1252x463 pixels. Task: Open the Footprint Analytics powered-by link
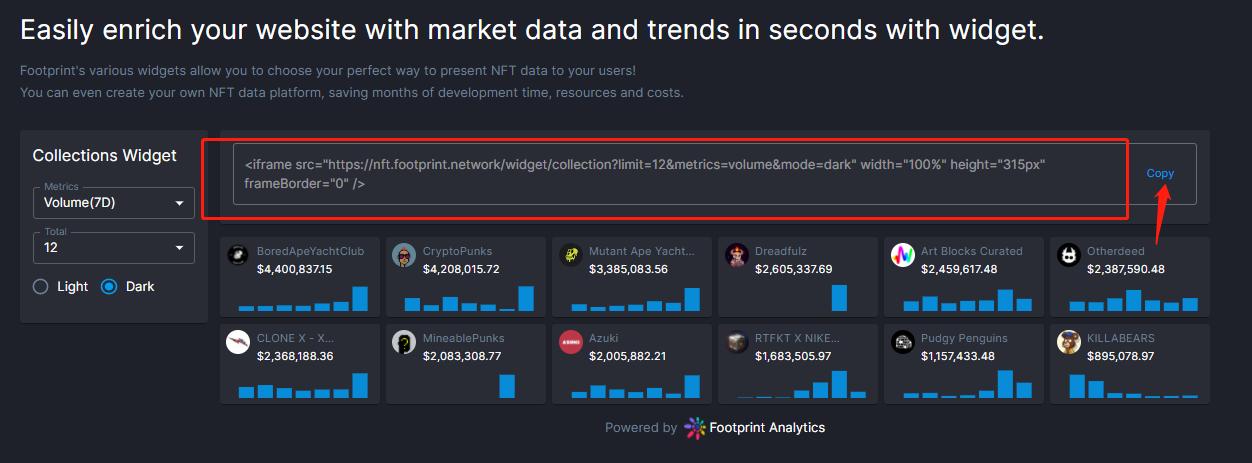click(767, 428)
